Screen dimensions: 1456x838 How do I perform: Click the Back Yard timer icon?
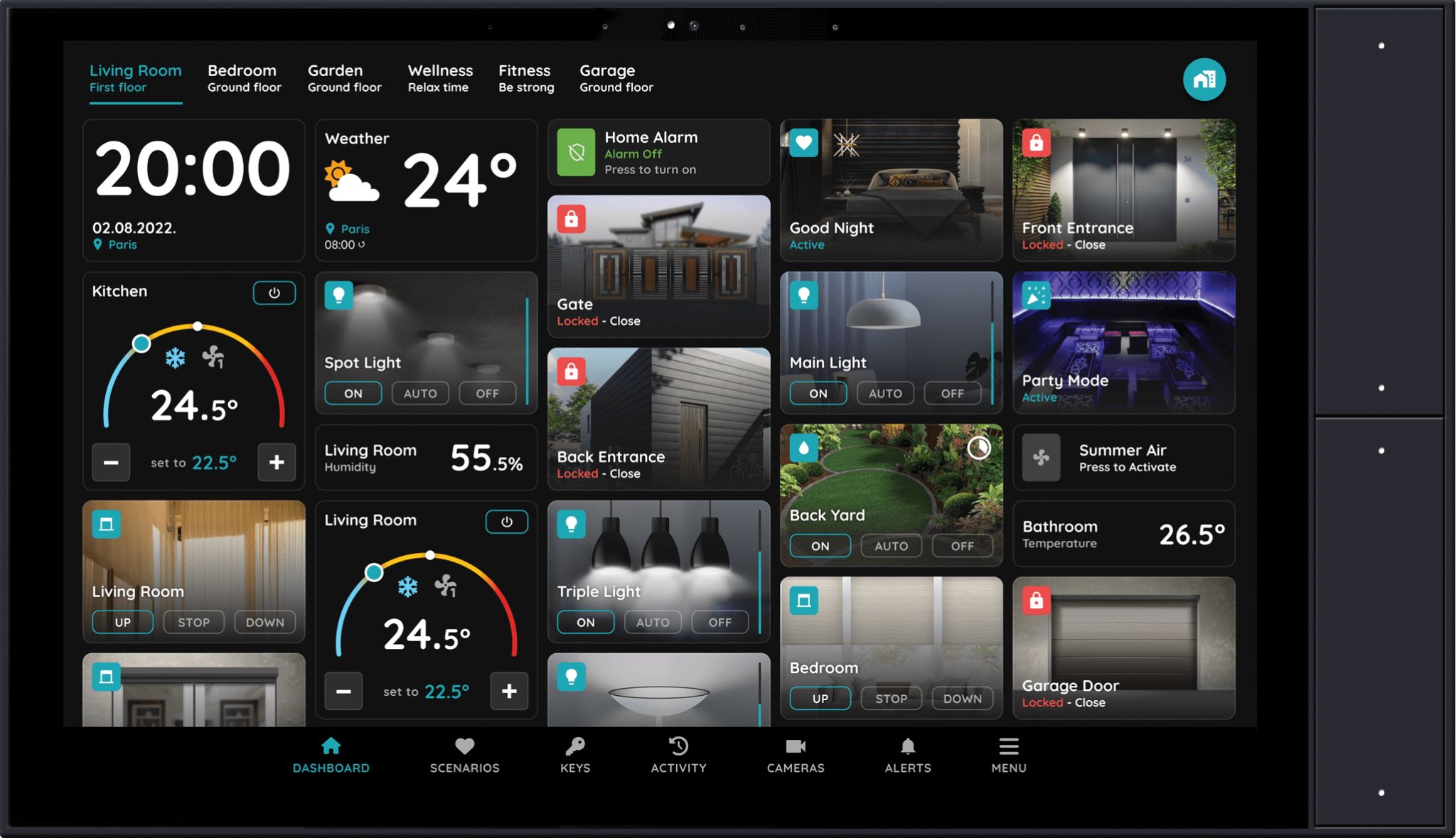click(x=979, y=447)
